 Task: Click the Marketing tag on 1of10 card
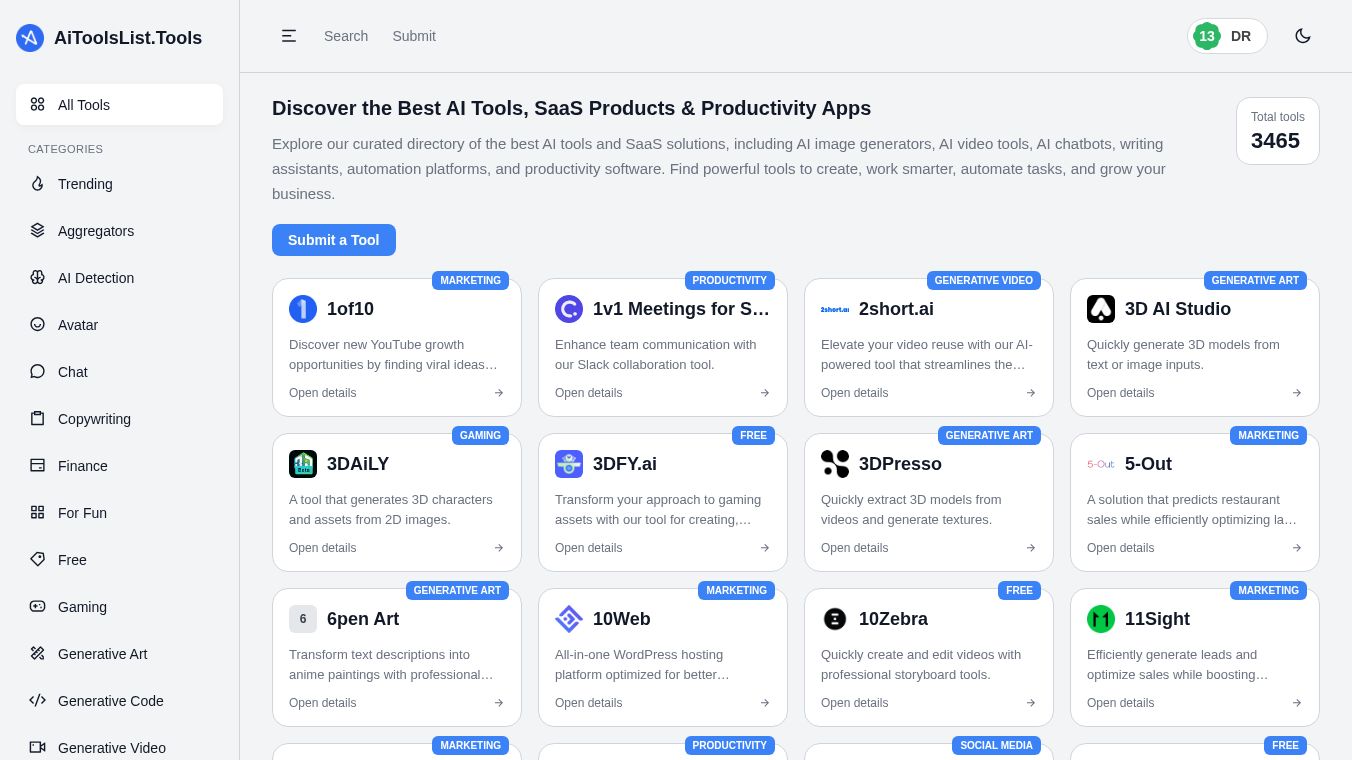pyautogui.click(x=470, y=281)
